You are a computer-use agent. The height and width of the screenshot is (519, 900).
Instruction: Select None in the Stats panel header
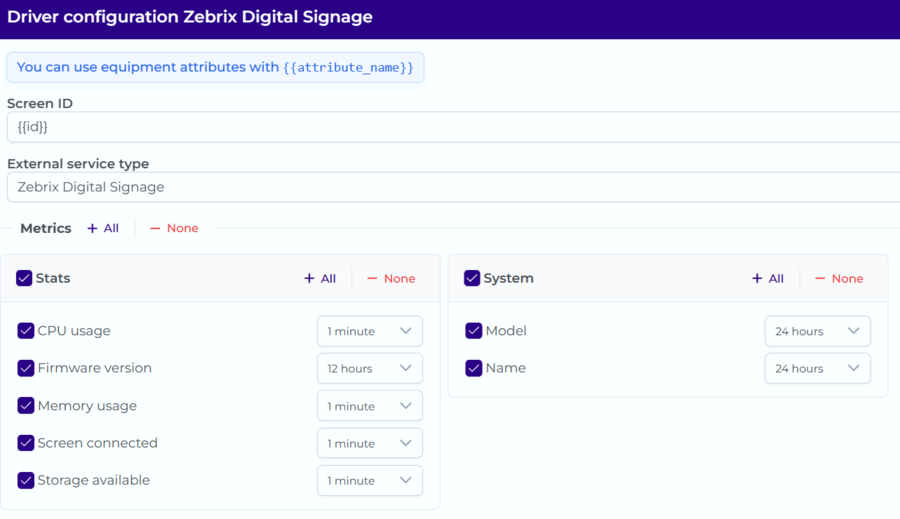click(391, 278)
